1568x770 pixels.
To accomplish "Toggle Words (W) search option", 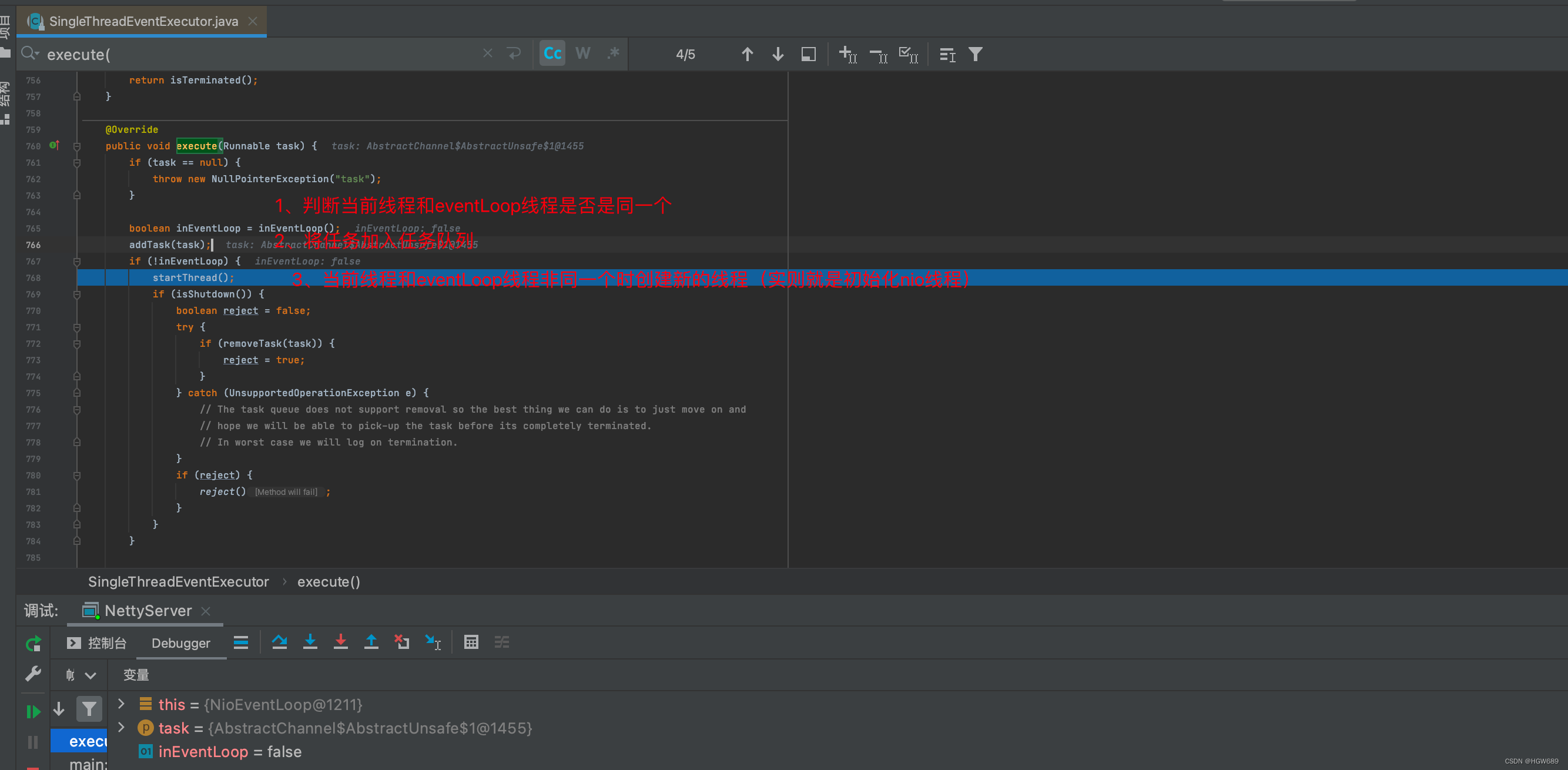I will [582, 53].
